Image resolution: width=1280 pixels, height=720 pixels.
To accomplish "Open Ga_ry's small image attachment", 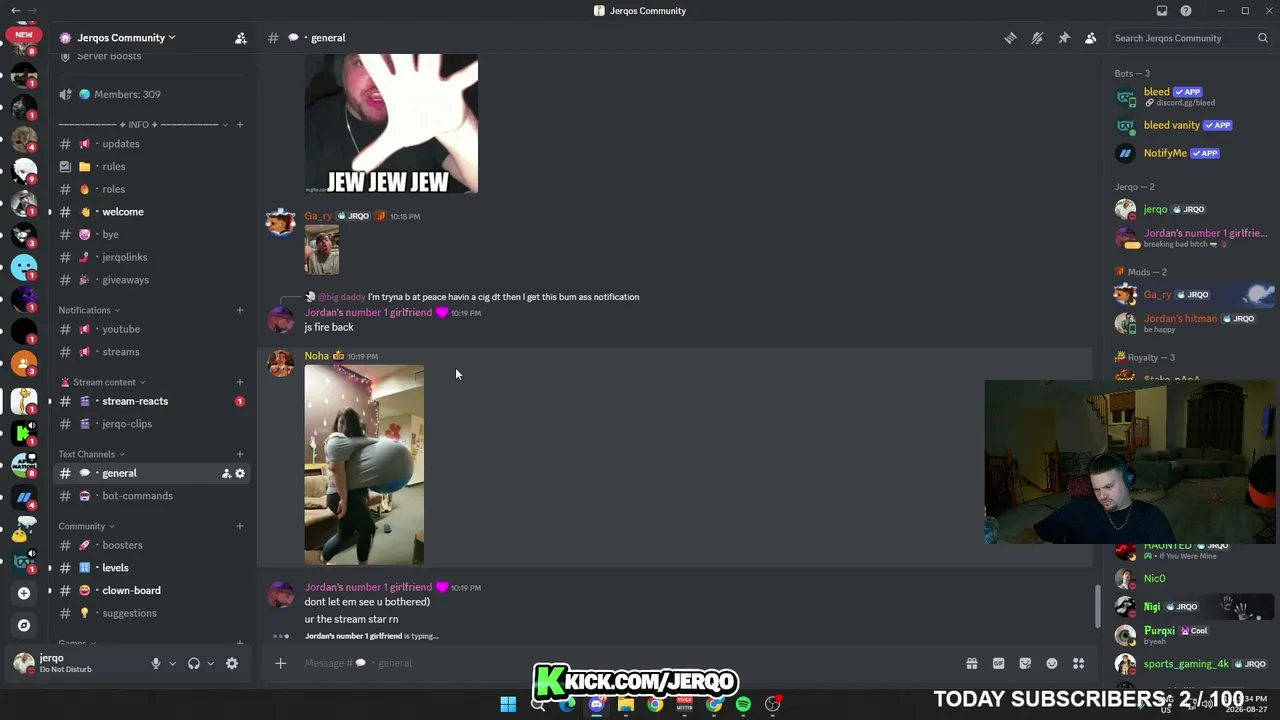I will pyautogui.click(x=322, y=250).
